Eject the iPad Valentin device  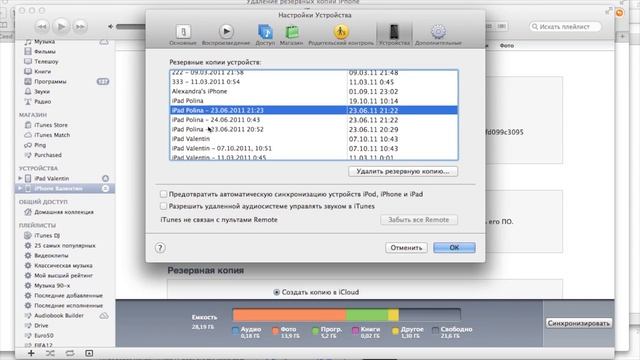click(105, 178)
